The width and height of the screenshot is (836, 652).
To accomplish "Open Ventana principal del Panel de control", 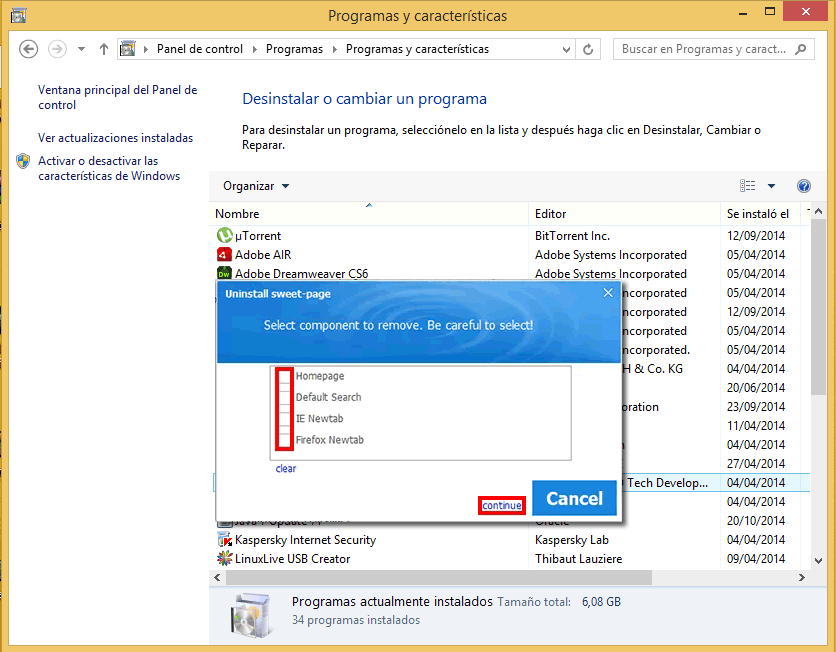I will [x=117, y=98].
